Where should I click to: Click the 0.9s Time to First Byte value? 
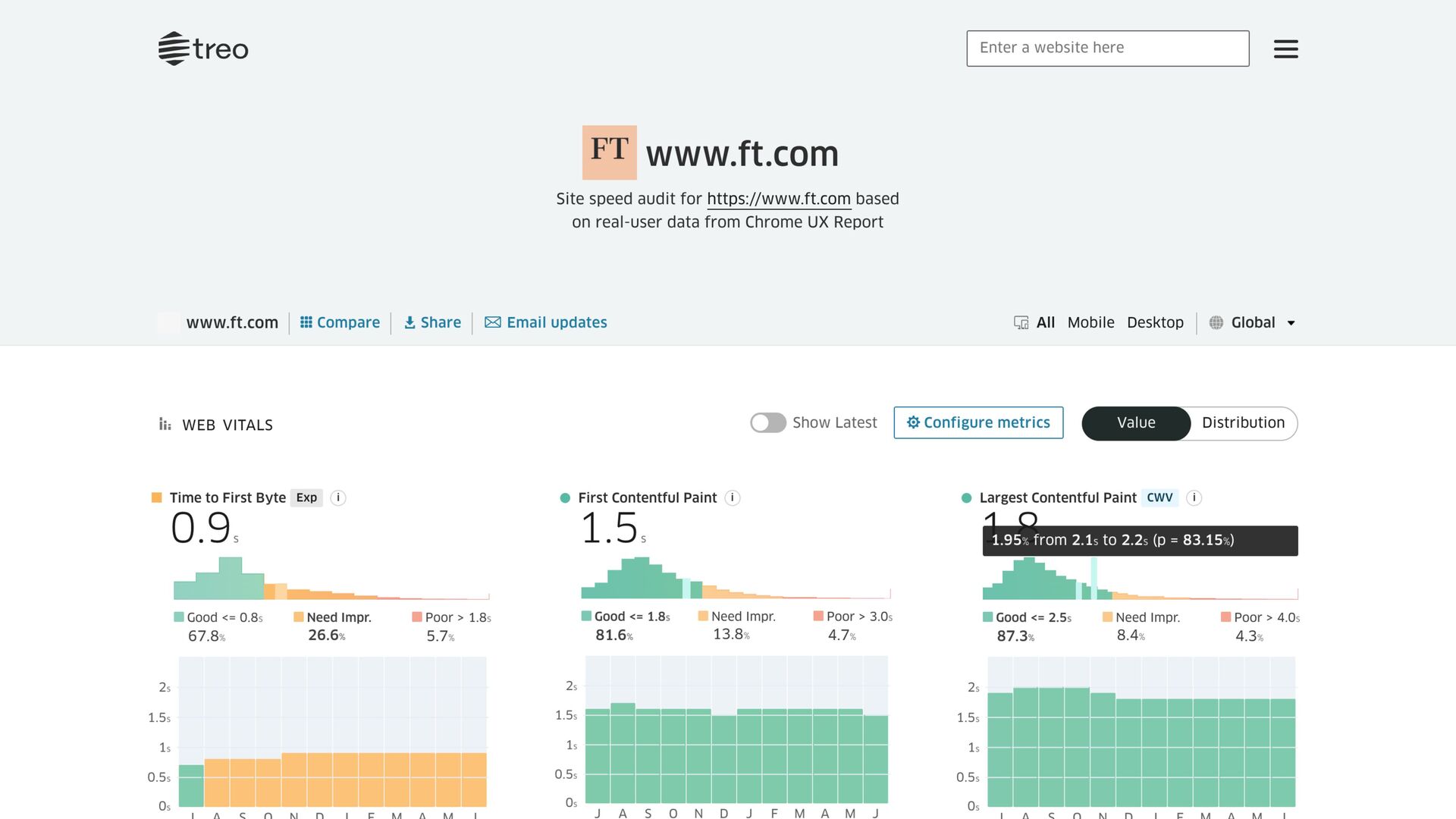point(203,528)
